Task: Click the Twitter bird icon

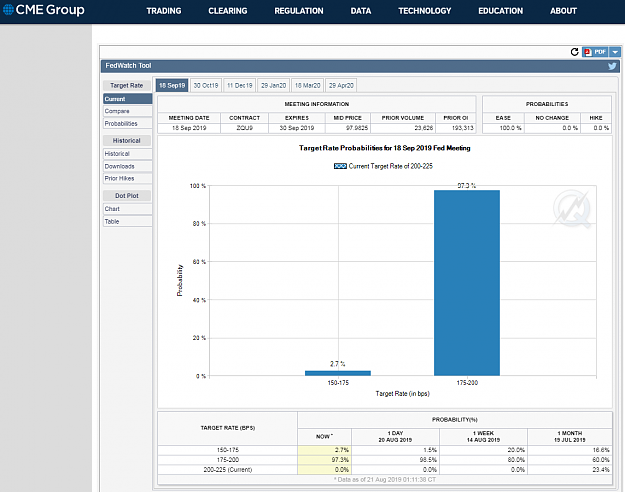Action: pos(612,66)
